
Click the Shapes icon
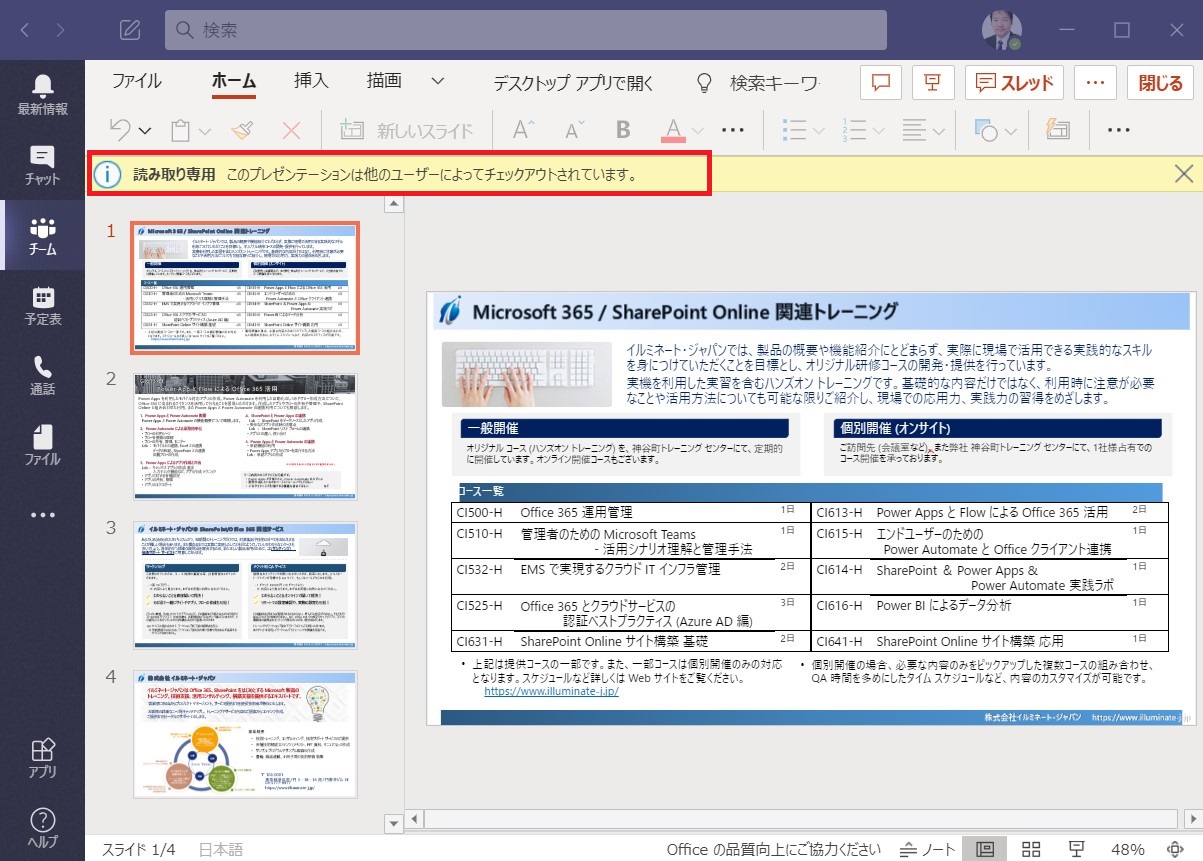[x=985, y=130]
